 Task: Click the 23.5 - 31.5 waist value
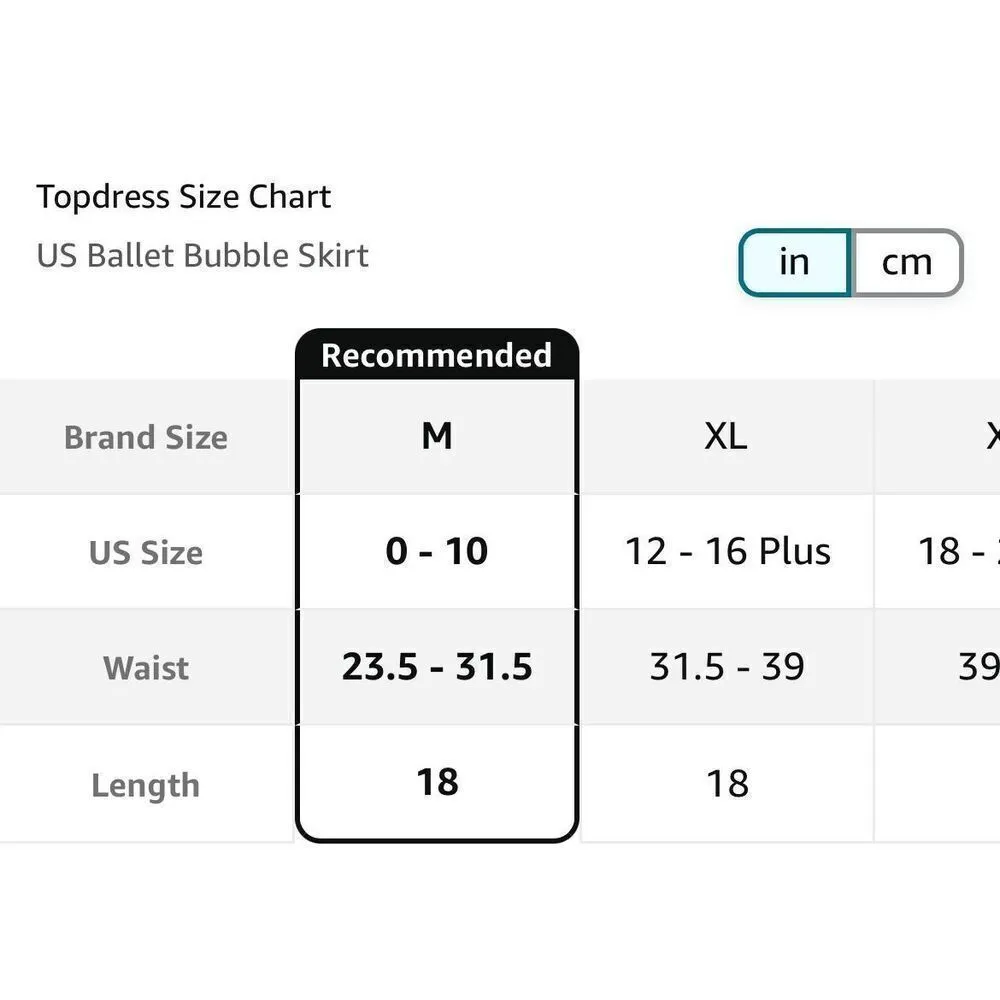tap(437, 667)
